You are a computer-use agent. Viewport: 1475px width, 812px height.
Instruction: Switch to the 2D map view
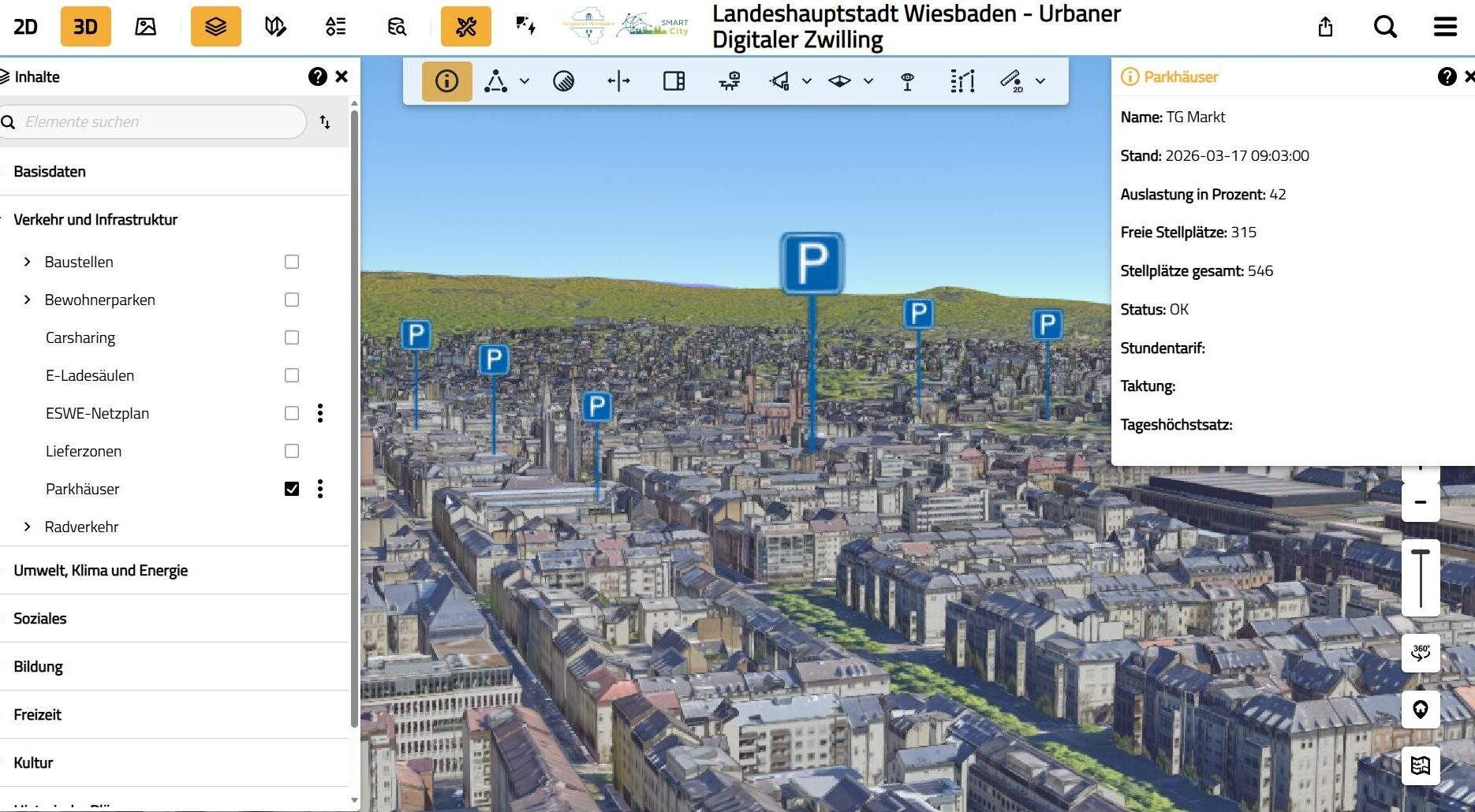click(x=25, y=26)
